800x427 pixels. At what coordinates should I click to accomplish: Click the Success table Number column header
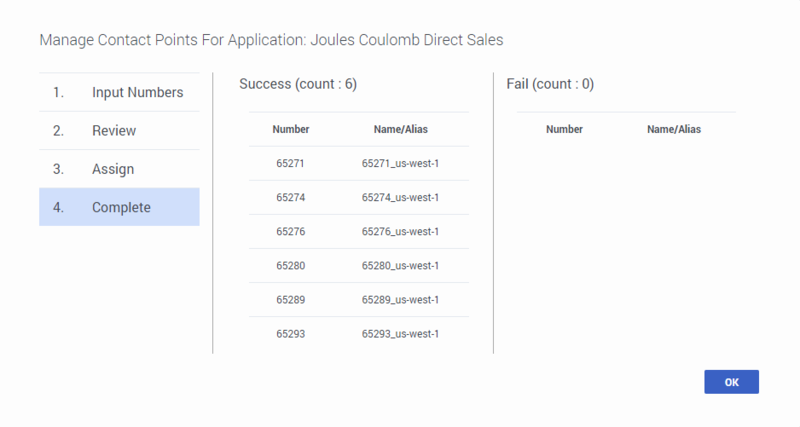pyautogui.click(x=291, y=129)
